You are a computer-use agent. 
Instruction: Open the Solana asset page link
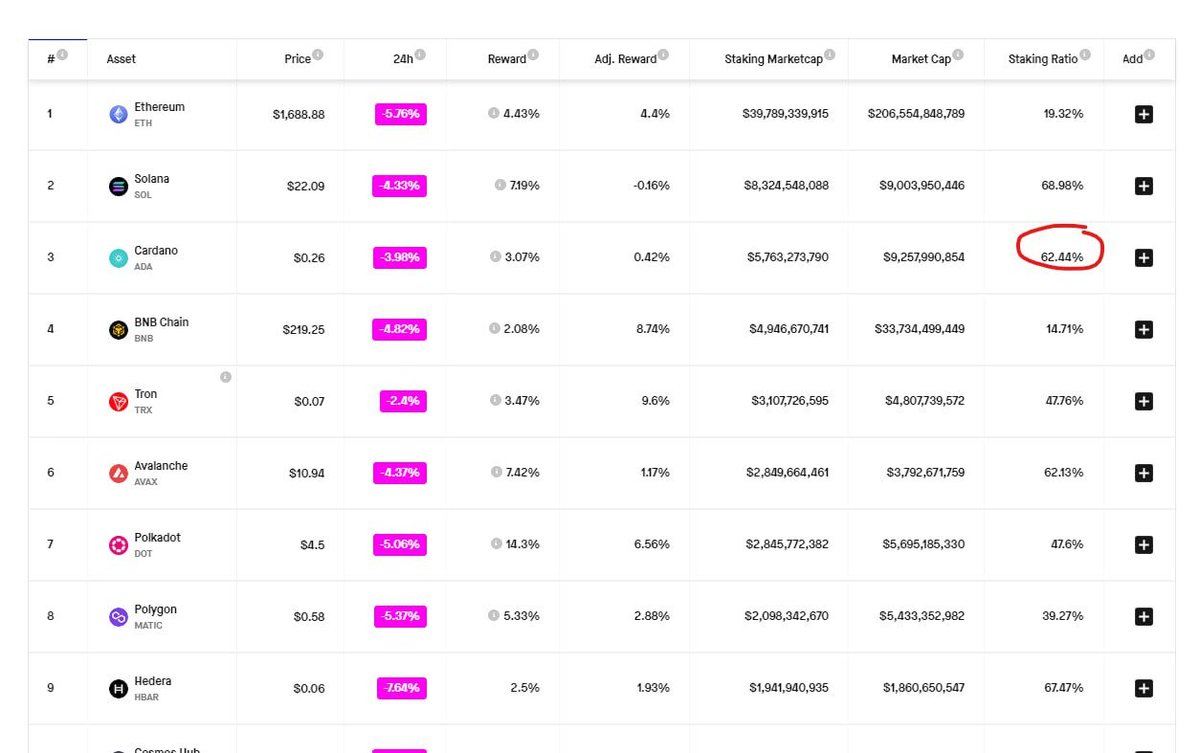click(x=152, y=179)
